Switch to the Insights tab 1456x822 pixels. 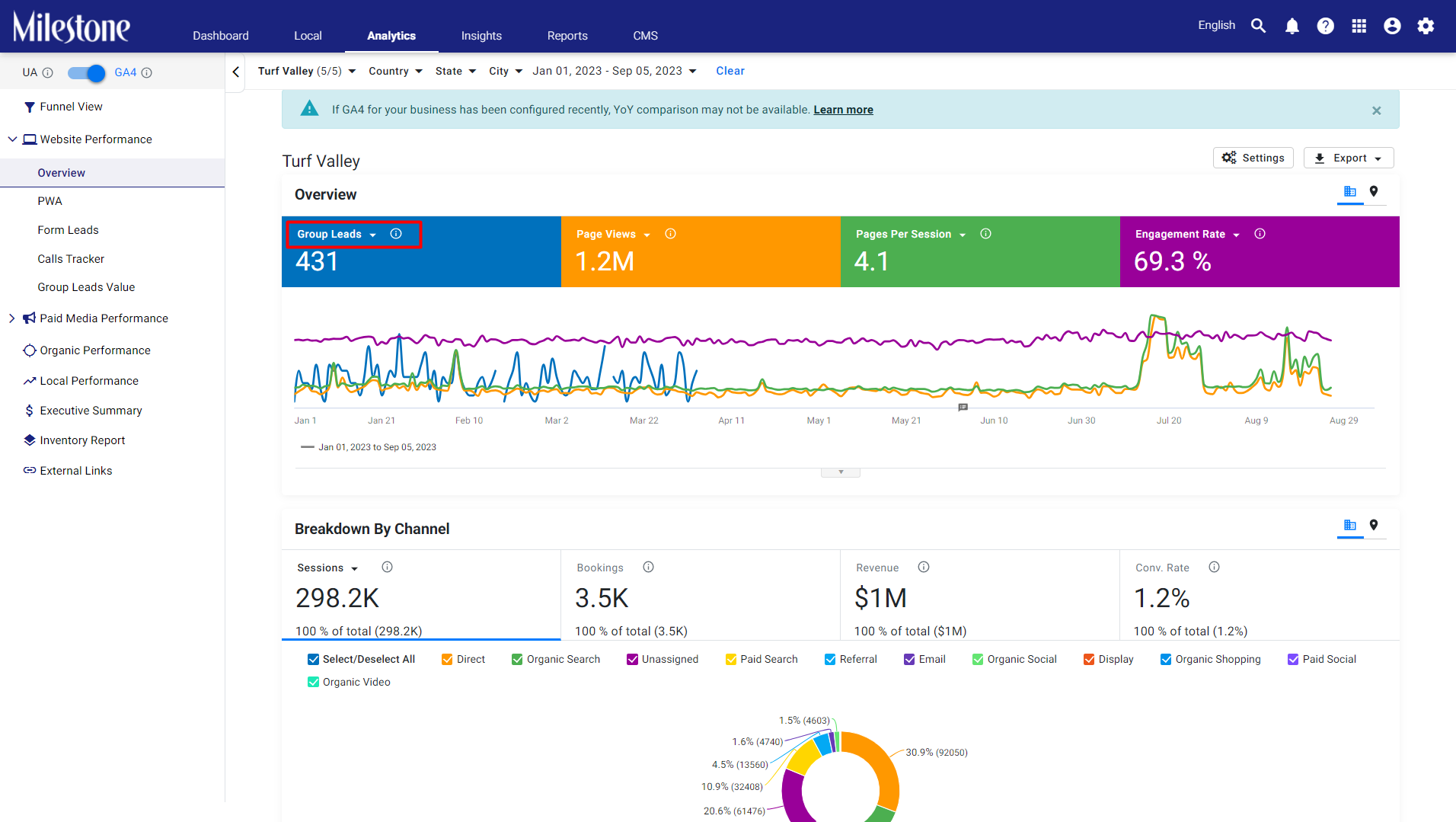[482, 36]
